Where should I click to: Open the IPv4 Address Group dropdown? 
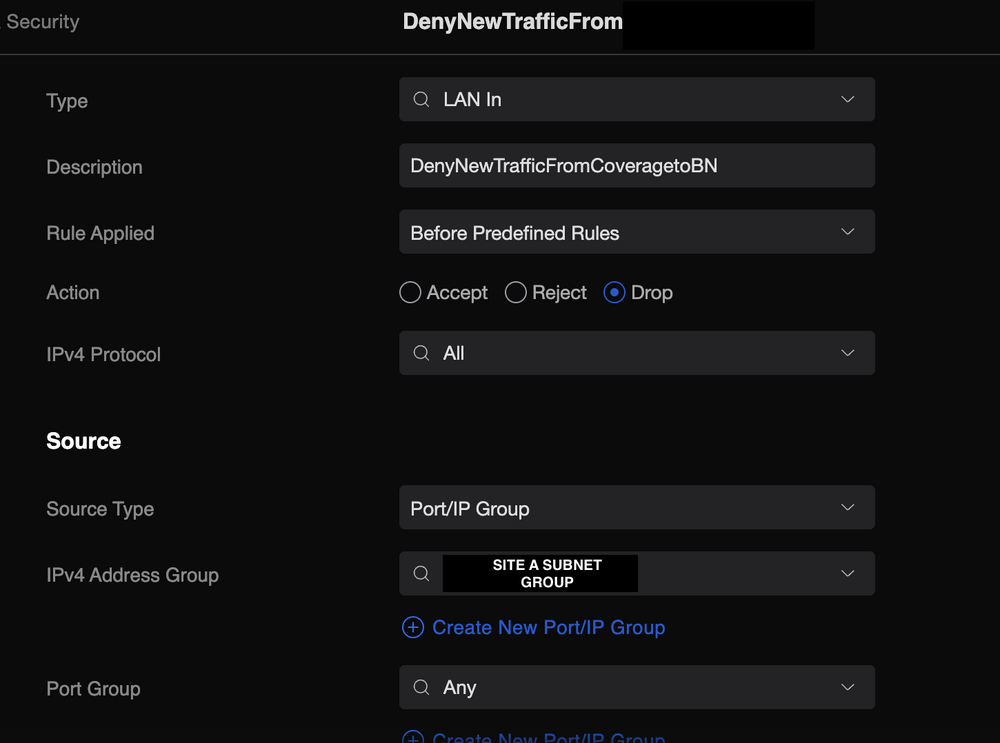pyautogui.click(x=636, y=573)
